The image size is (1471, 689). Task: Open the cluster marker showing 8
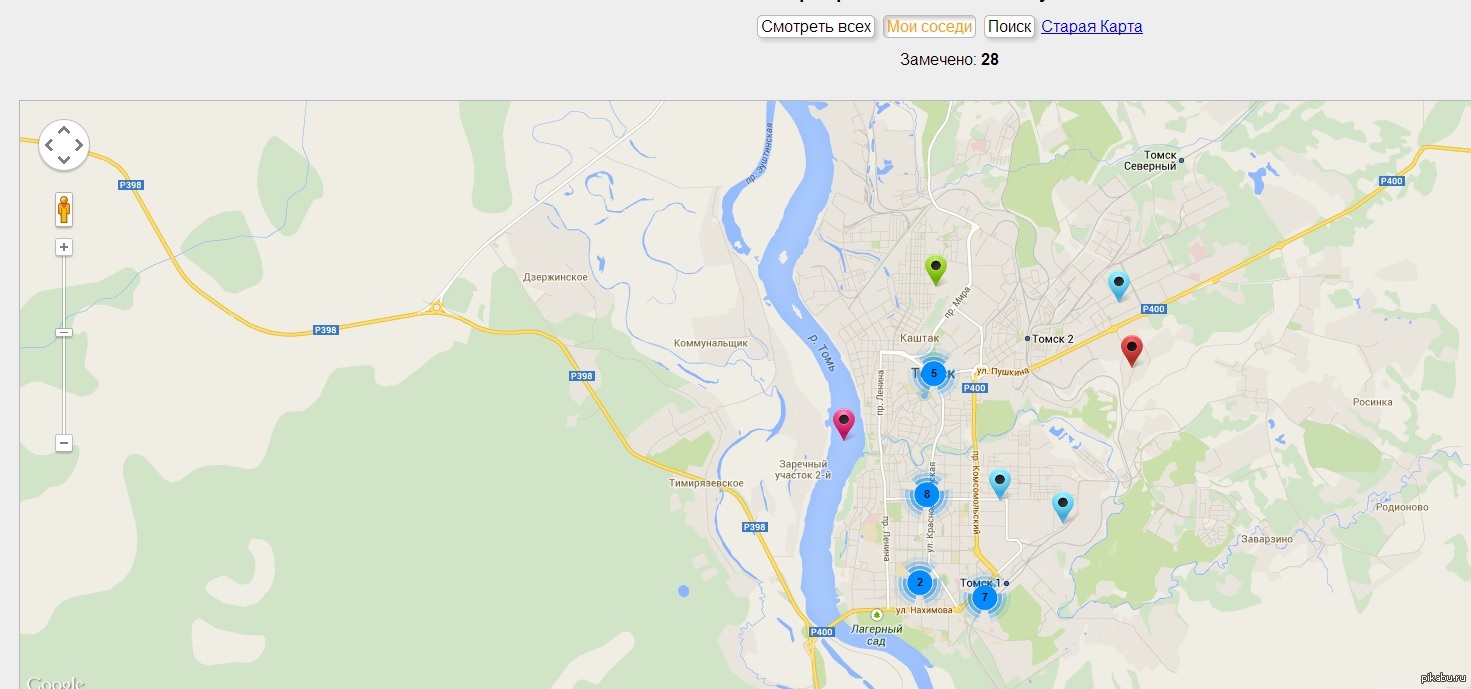click(927, 494)
